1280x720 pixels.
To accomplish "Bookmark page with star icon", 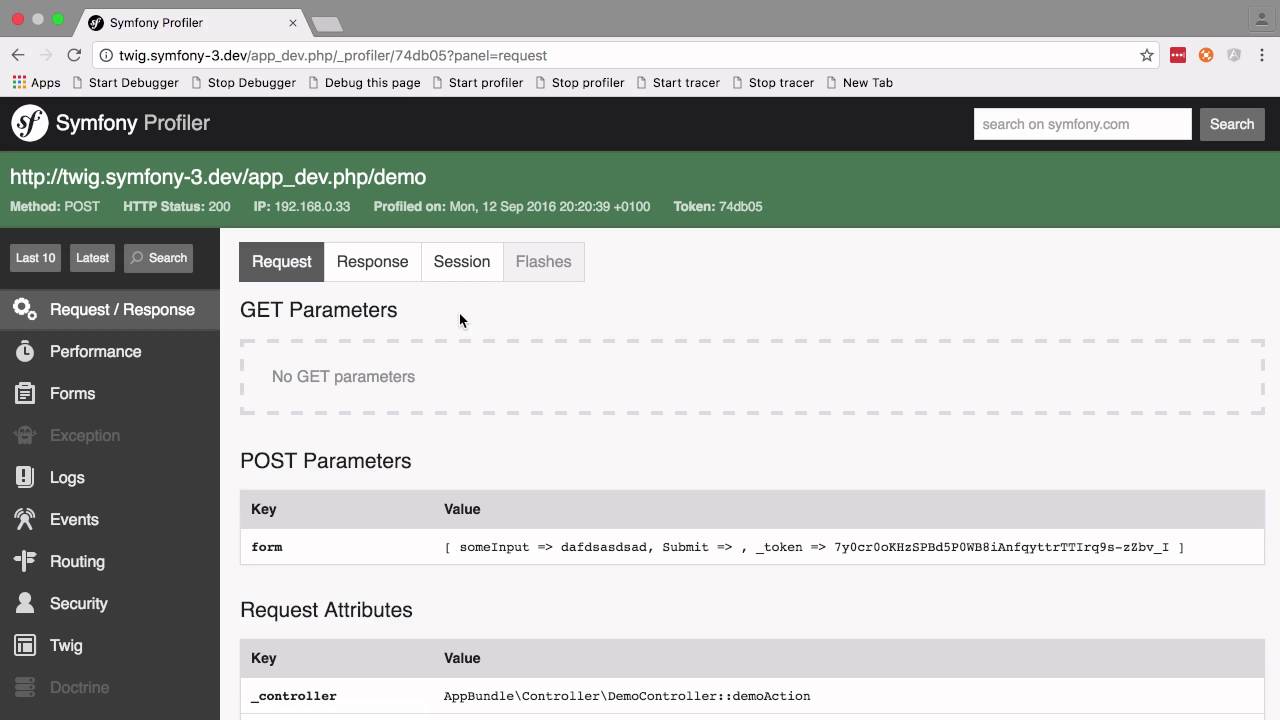I will click(x=1147, y=55).
